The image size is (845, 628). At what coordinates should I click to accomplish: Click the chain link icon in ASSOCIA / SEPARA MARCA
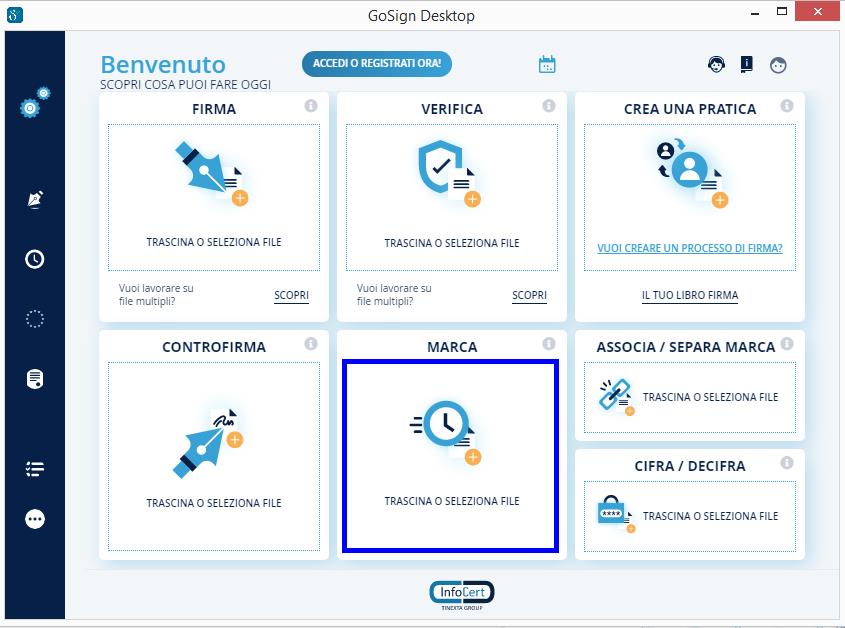click(x=617, y=397)
